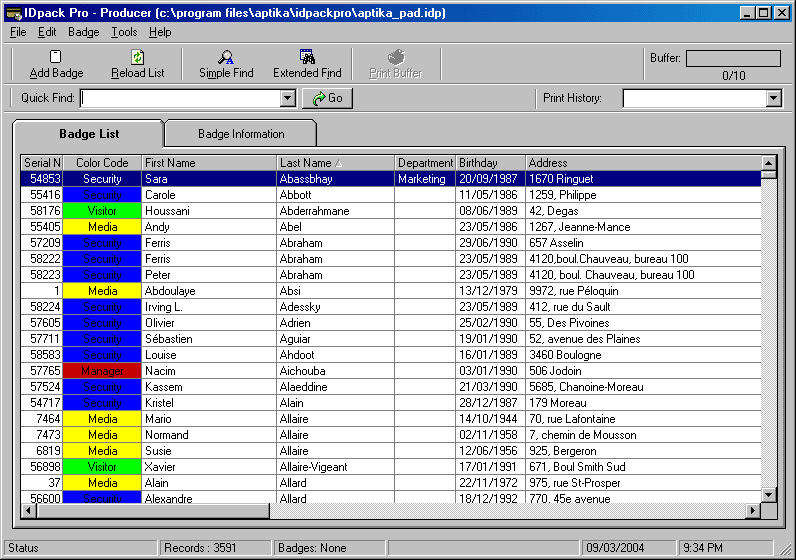Click the red Manager cell for Nacim
Image resolution: width=796 pixels, height=560 pixels.
click(102, 371)
